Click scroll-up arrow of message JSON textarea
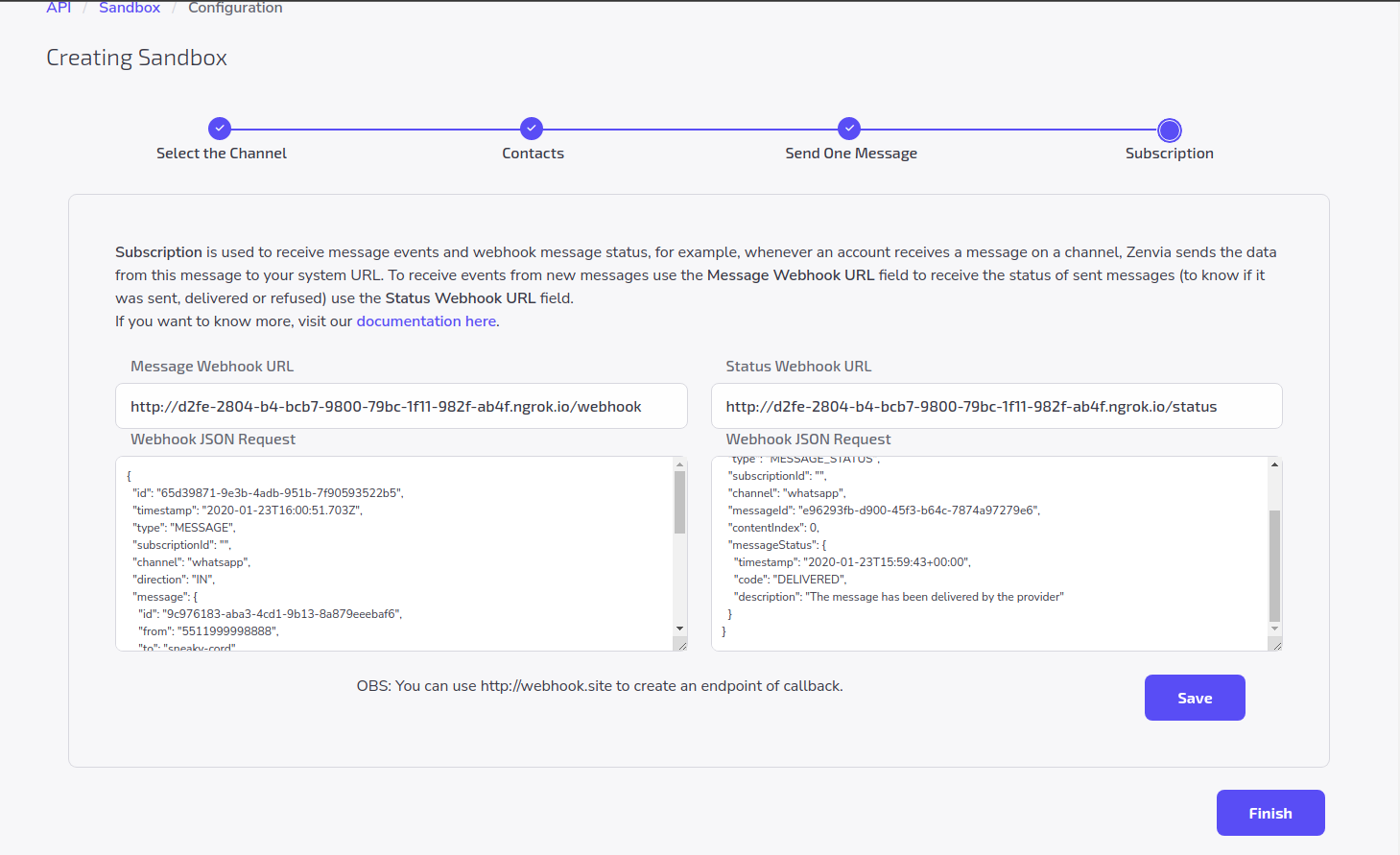 (679, 464)
